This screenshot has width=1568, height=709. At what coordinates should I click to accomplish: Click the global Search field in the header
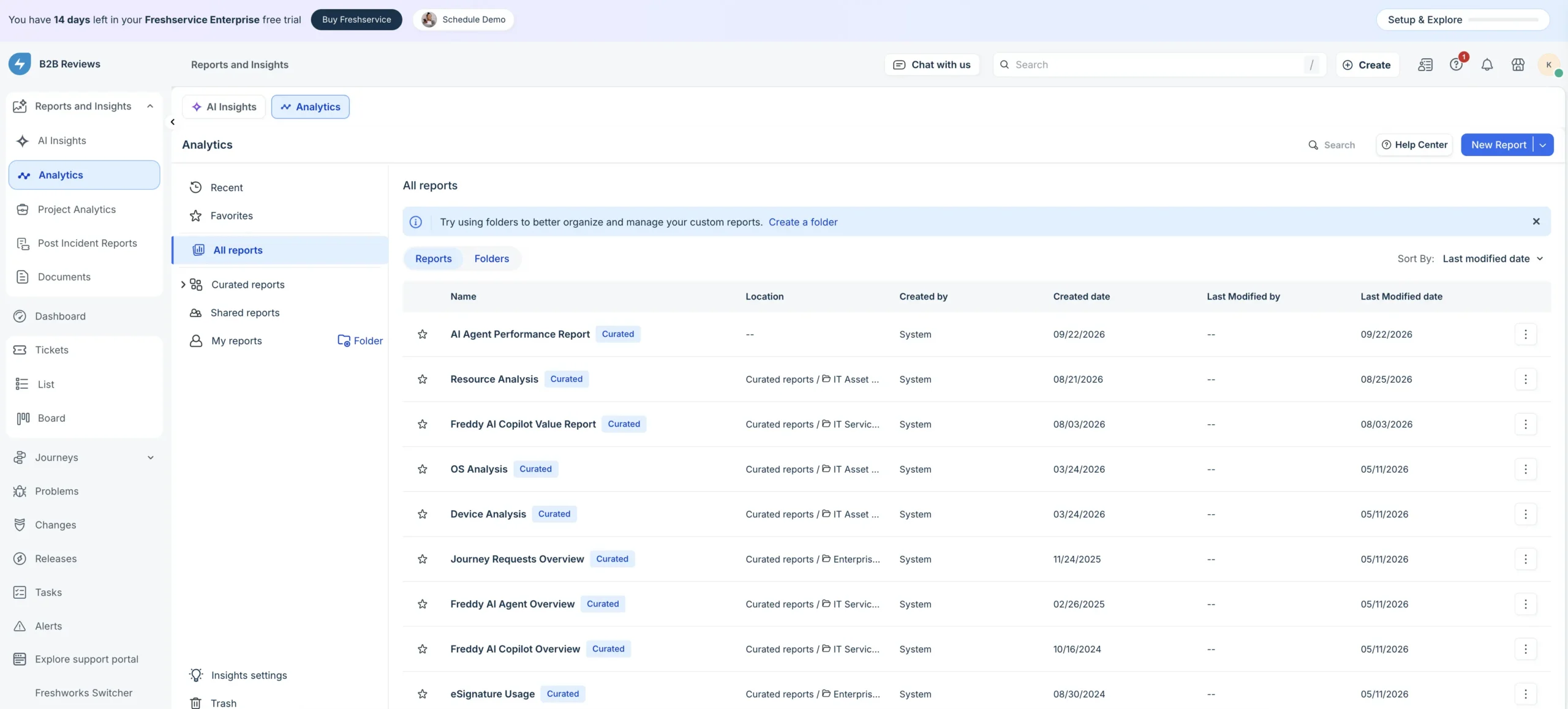(1160, 65)
